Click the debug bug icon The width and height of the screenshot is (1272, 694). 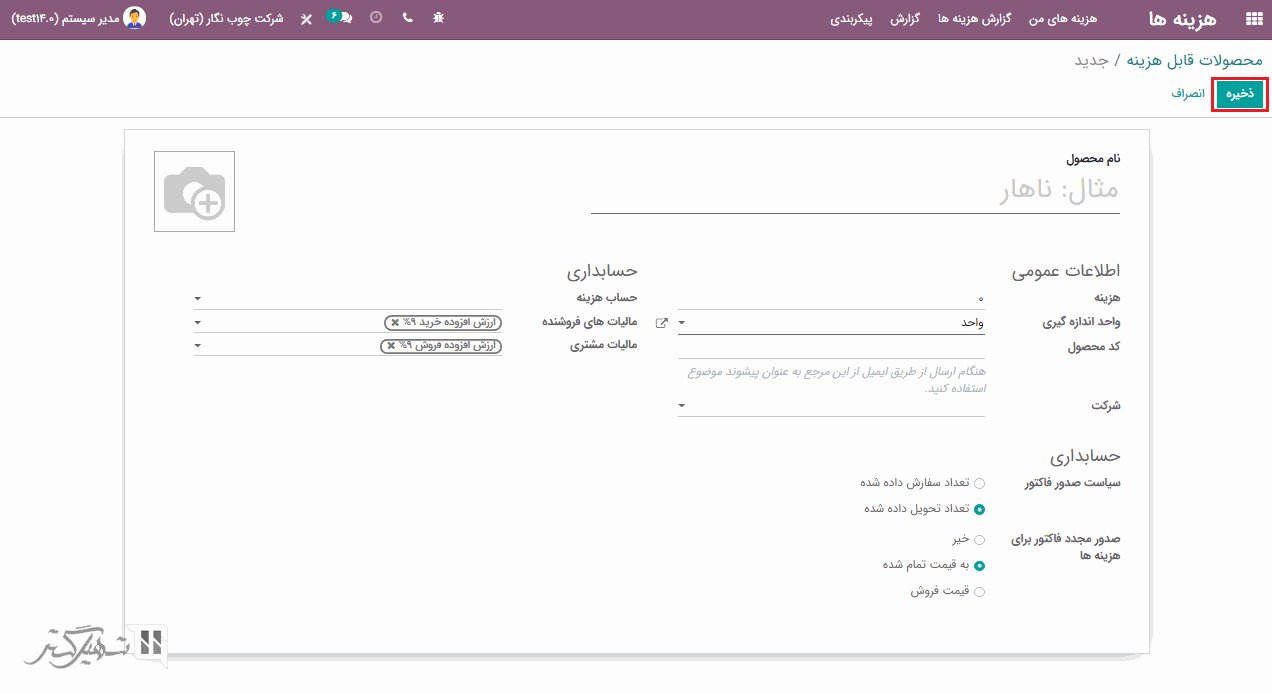coord(438,18)
